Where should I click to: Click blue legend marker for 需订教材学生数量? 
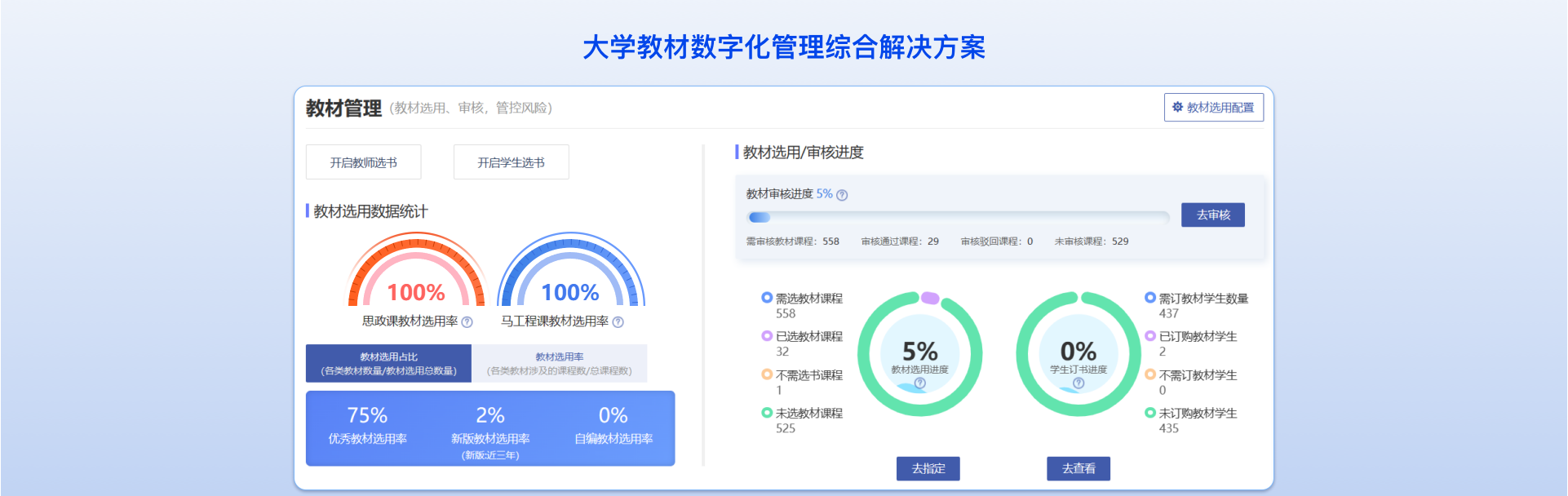(x=1150, y=298)
